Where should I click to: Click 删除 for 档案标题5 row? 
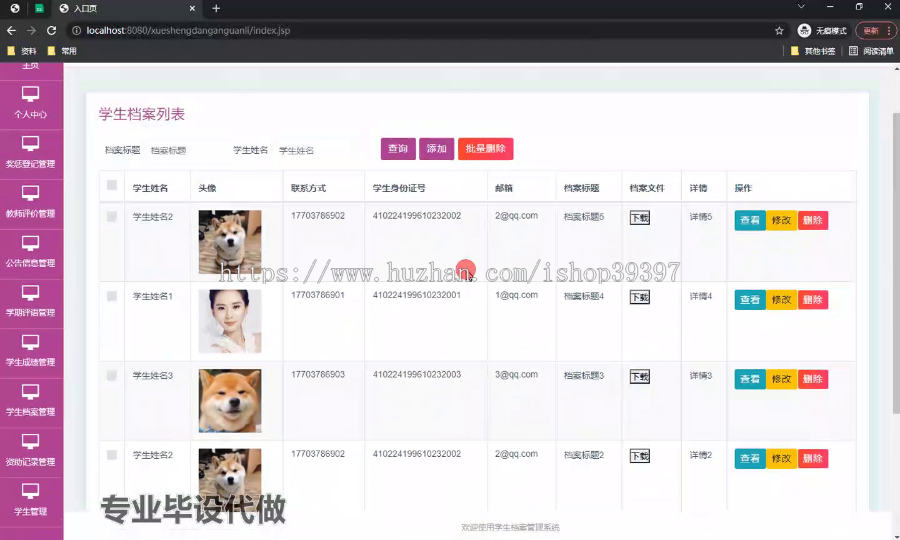pyautogui.click(x=813, y=220)
